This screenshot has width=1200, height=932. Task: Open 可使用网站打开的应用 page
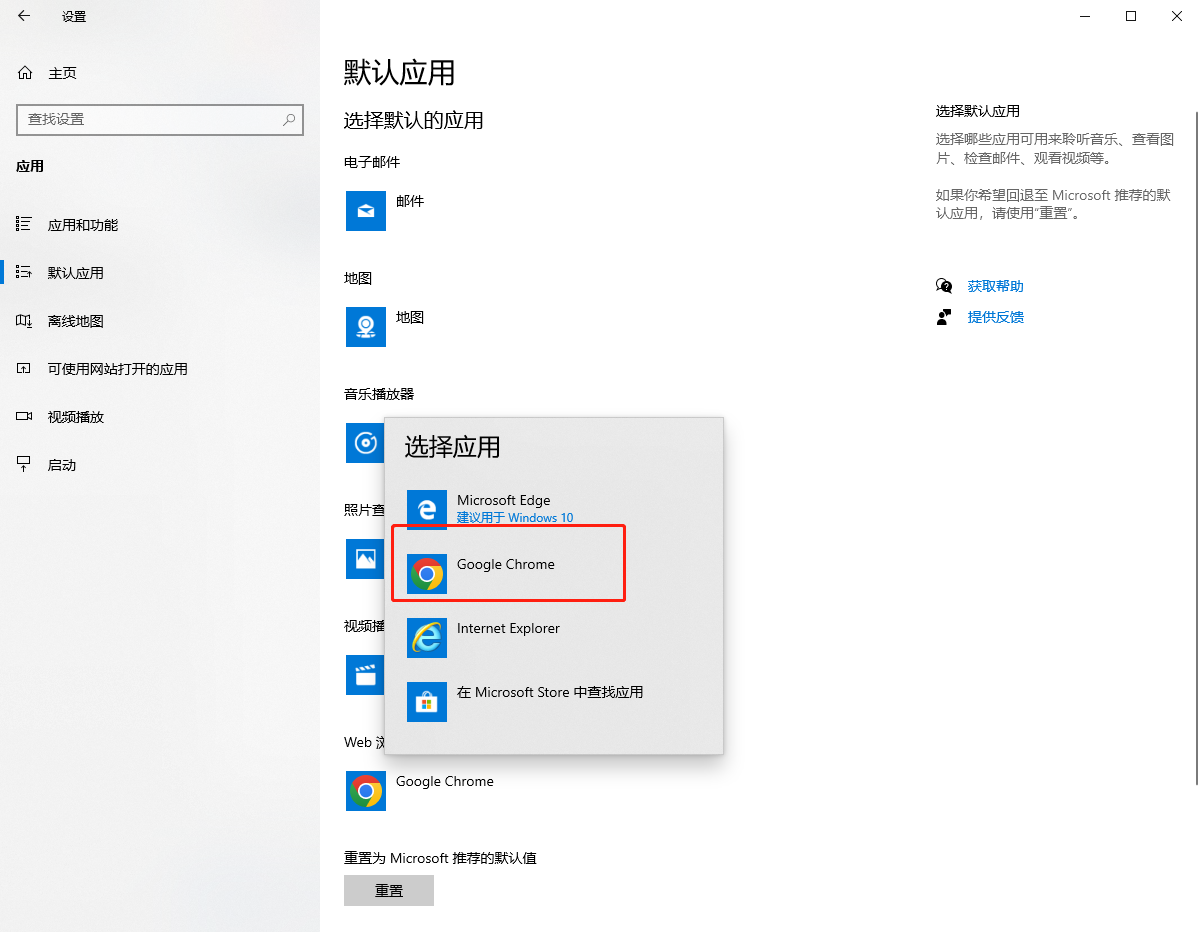point(117,369)
